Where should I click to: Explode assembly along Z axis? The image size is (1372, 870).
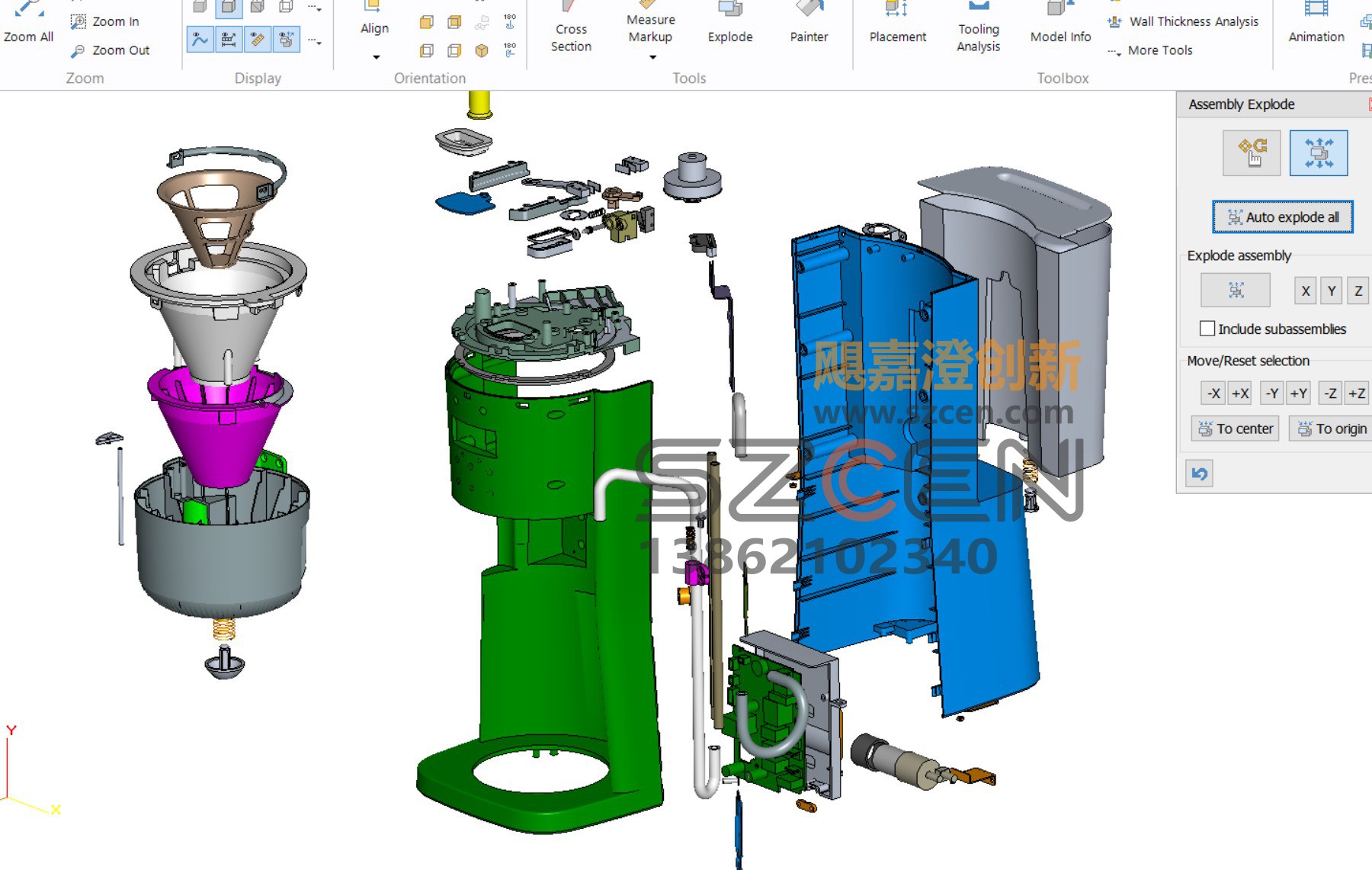point(1358,291)
